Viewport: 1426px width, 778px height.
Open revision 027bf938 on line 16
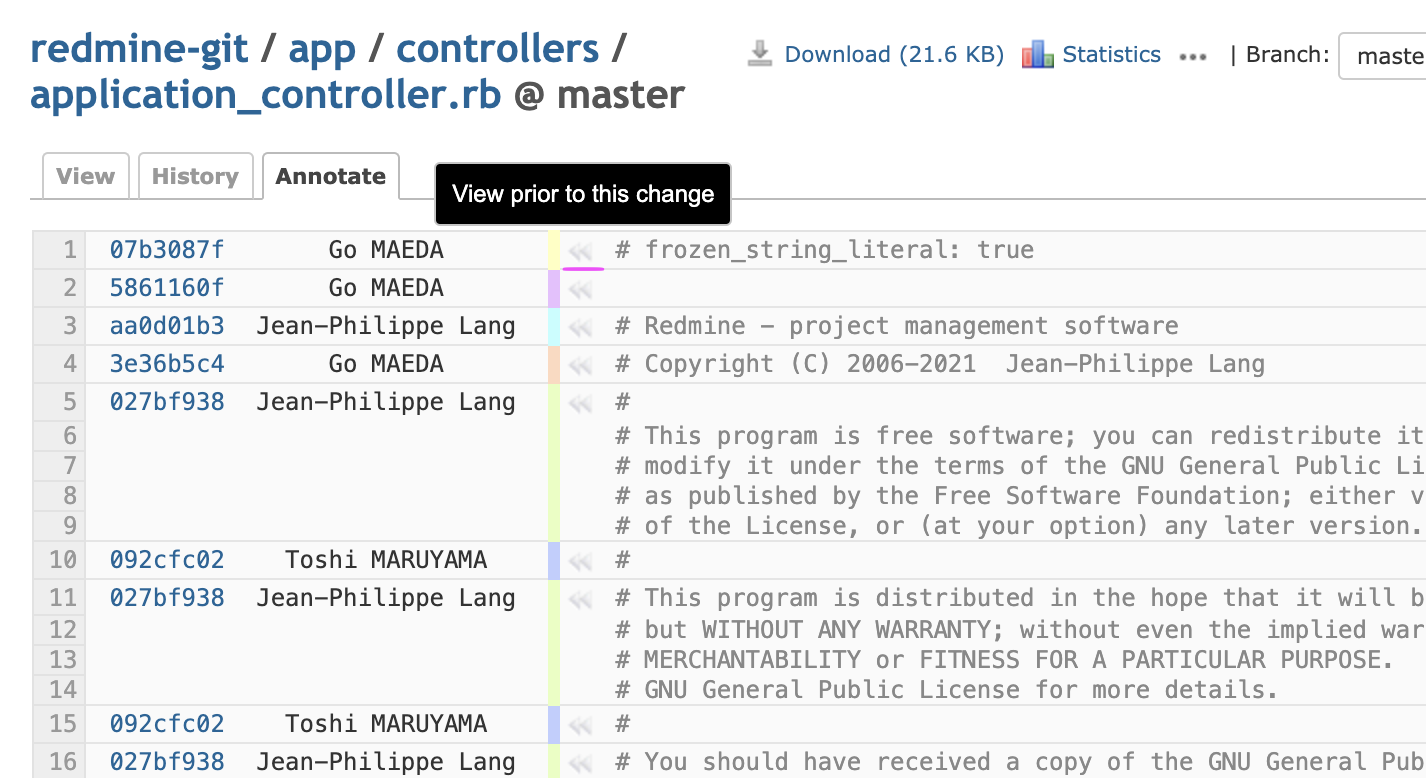(167, 762)
